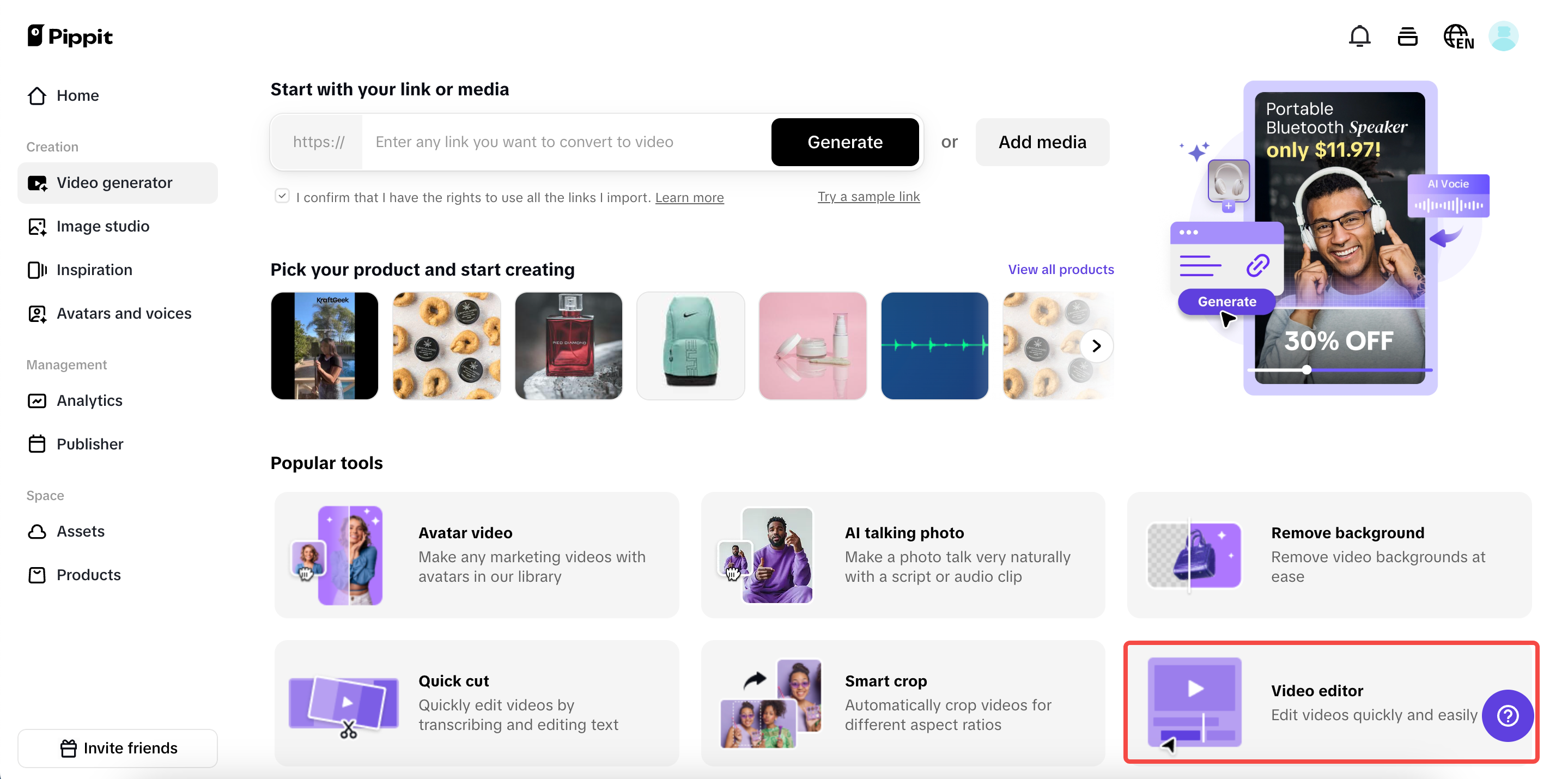Open the profile avatar menu
This screenshot has height=779, width=1568.
(1504, 36)
